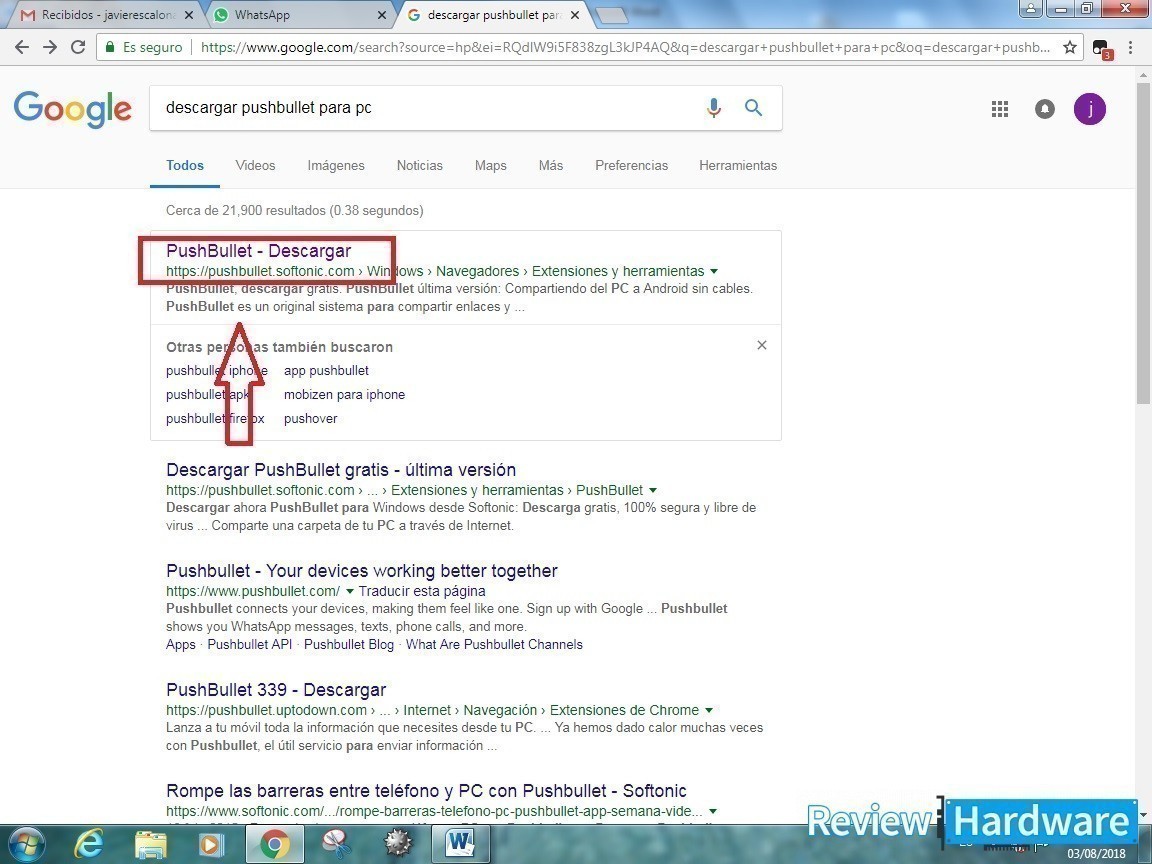Open the Chrome user profile button
The width and height of the screenshot is (1152, 864).
(x=1031, y=9)
